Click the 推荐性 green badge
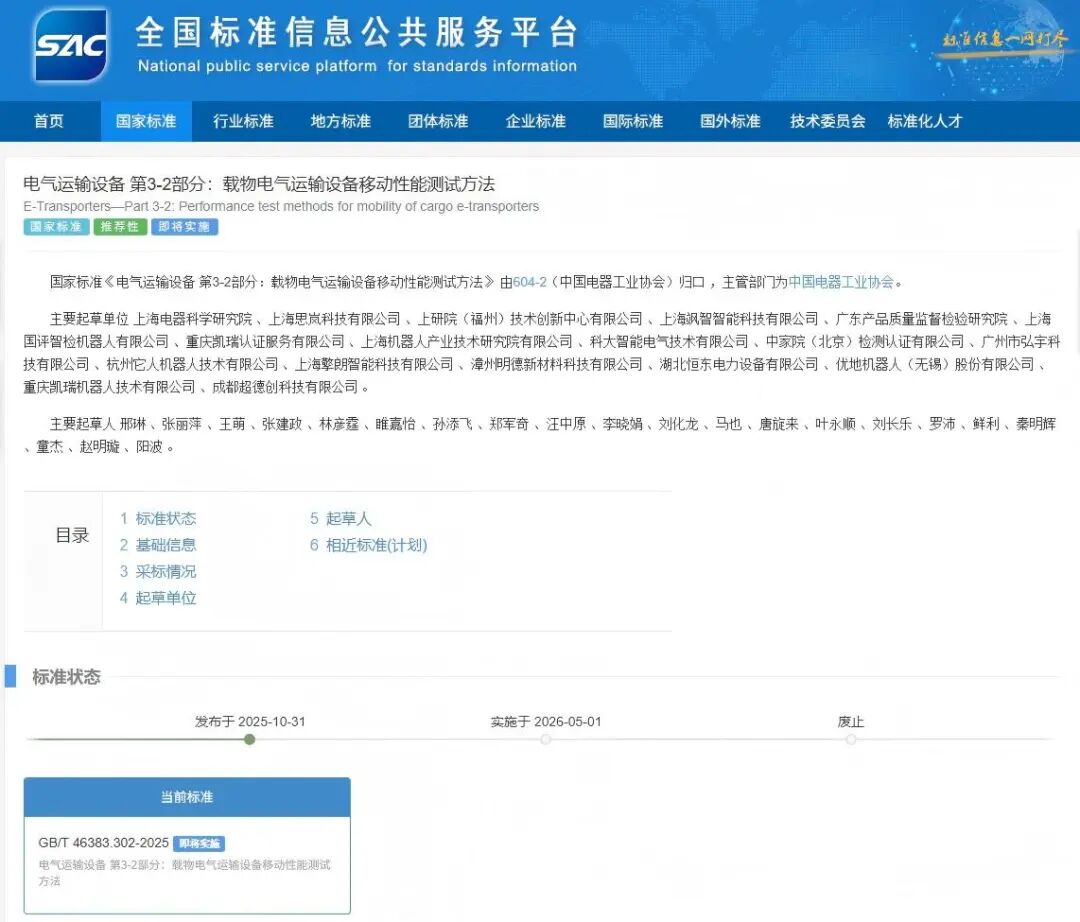The height and width of the screenshot is (922, 1080). (x=119, y=227)
